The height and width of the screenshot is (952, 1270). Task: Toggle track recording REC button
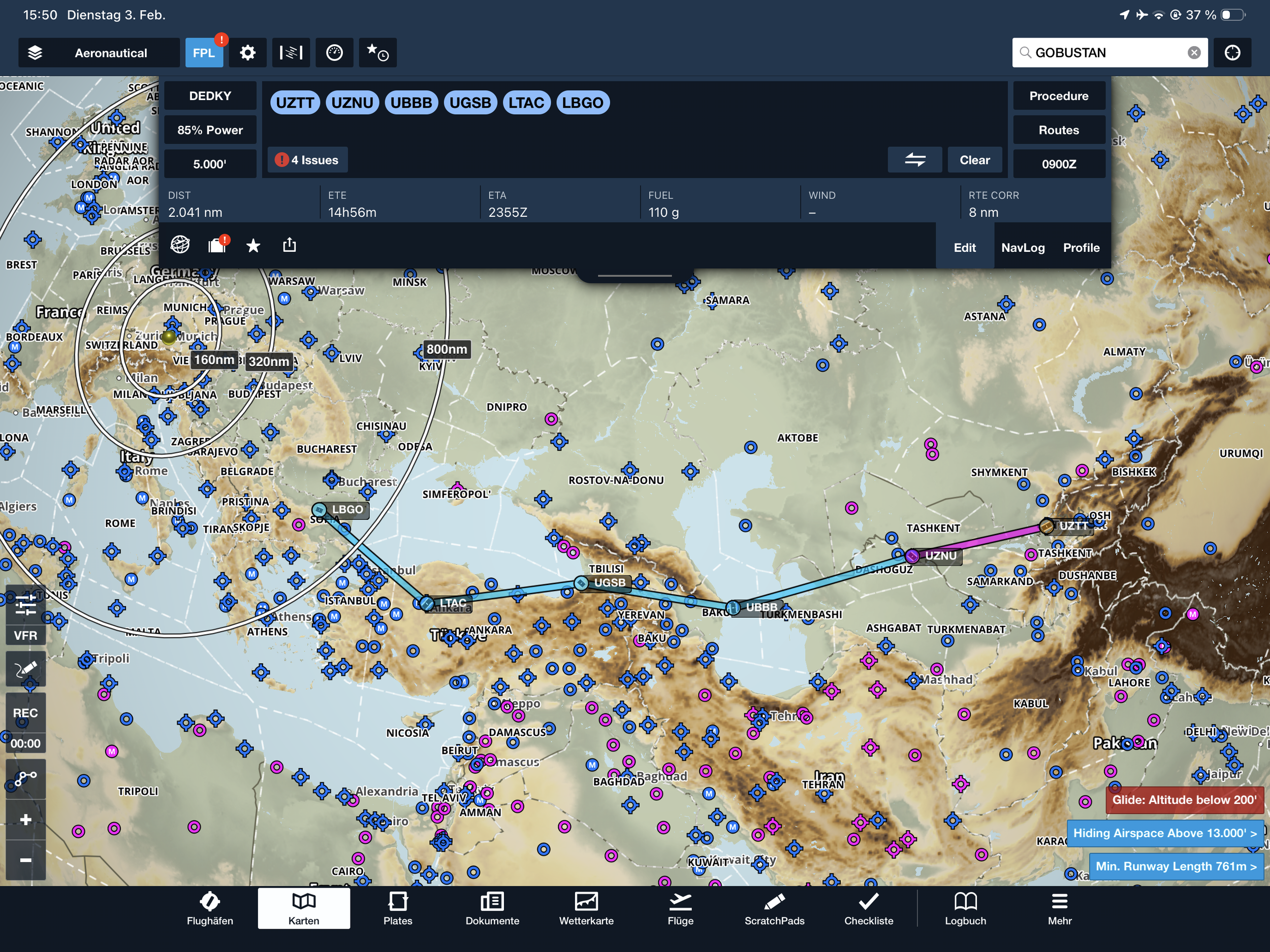(26, 713)
